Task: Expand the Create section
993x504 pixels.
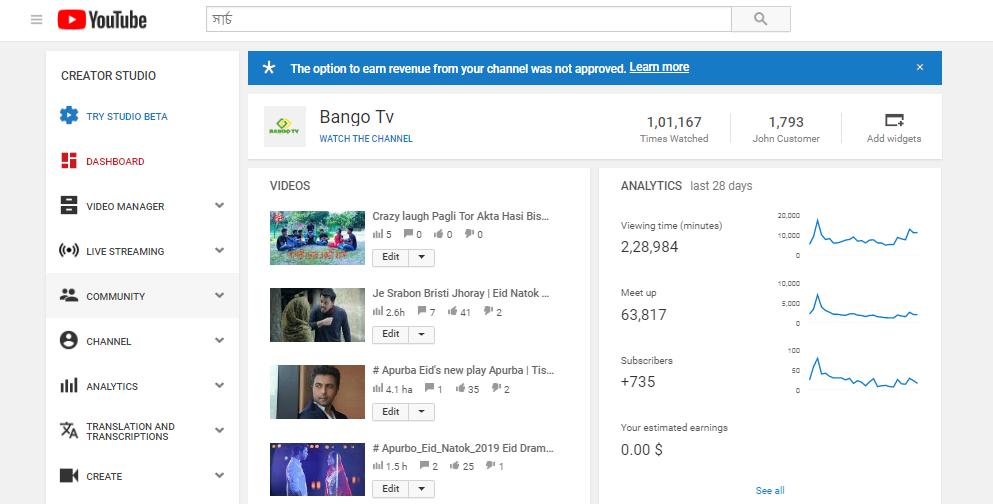Action: pyautogui.click(x=219, y=475)
